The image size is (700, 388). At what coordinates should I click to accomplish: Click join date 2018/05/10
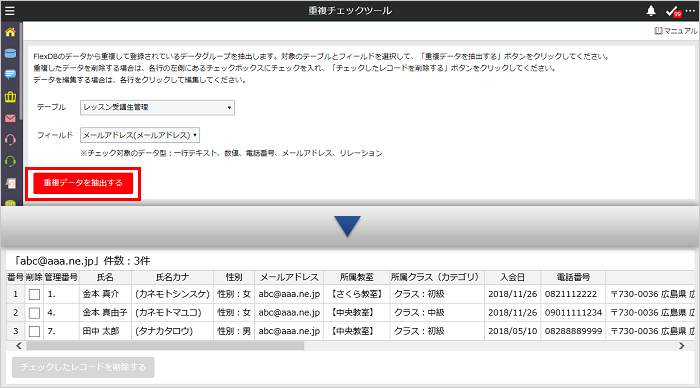pos(512,331)
